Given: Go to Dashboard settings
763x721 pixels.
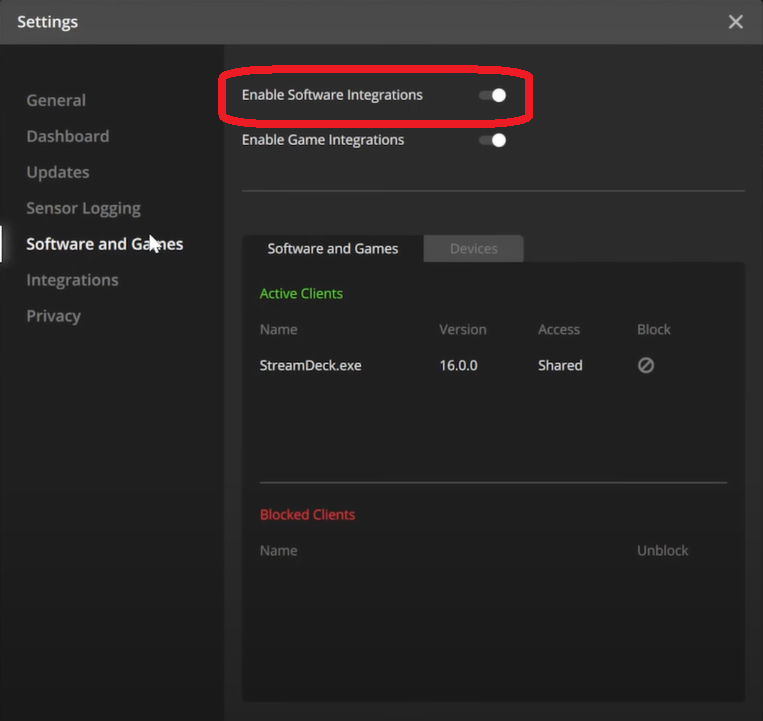Looking at the screenshot, I should (68, 136).
